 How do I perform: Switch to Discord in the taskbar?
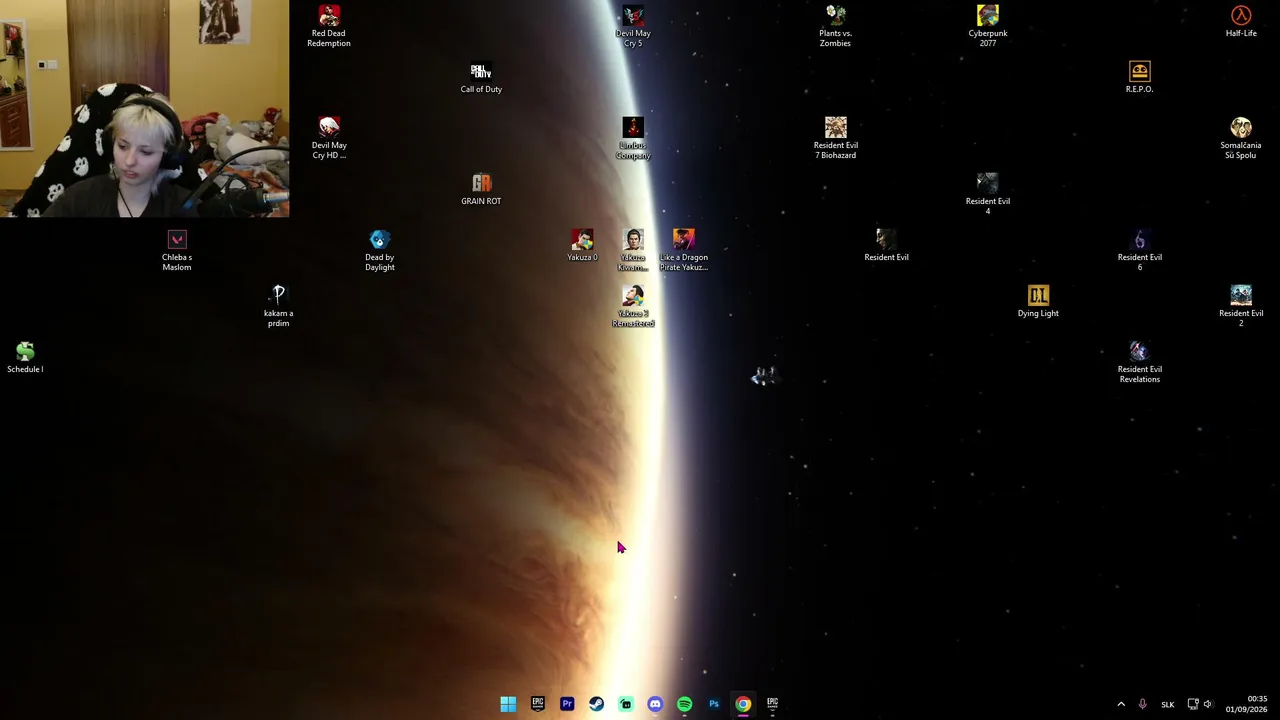click(x=655, y=704)
